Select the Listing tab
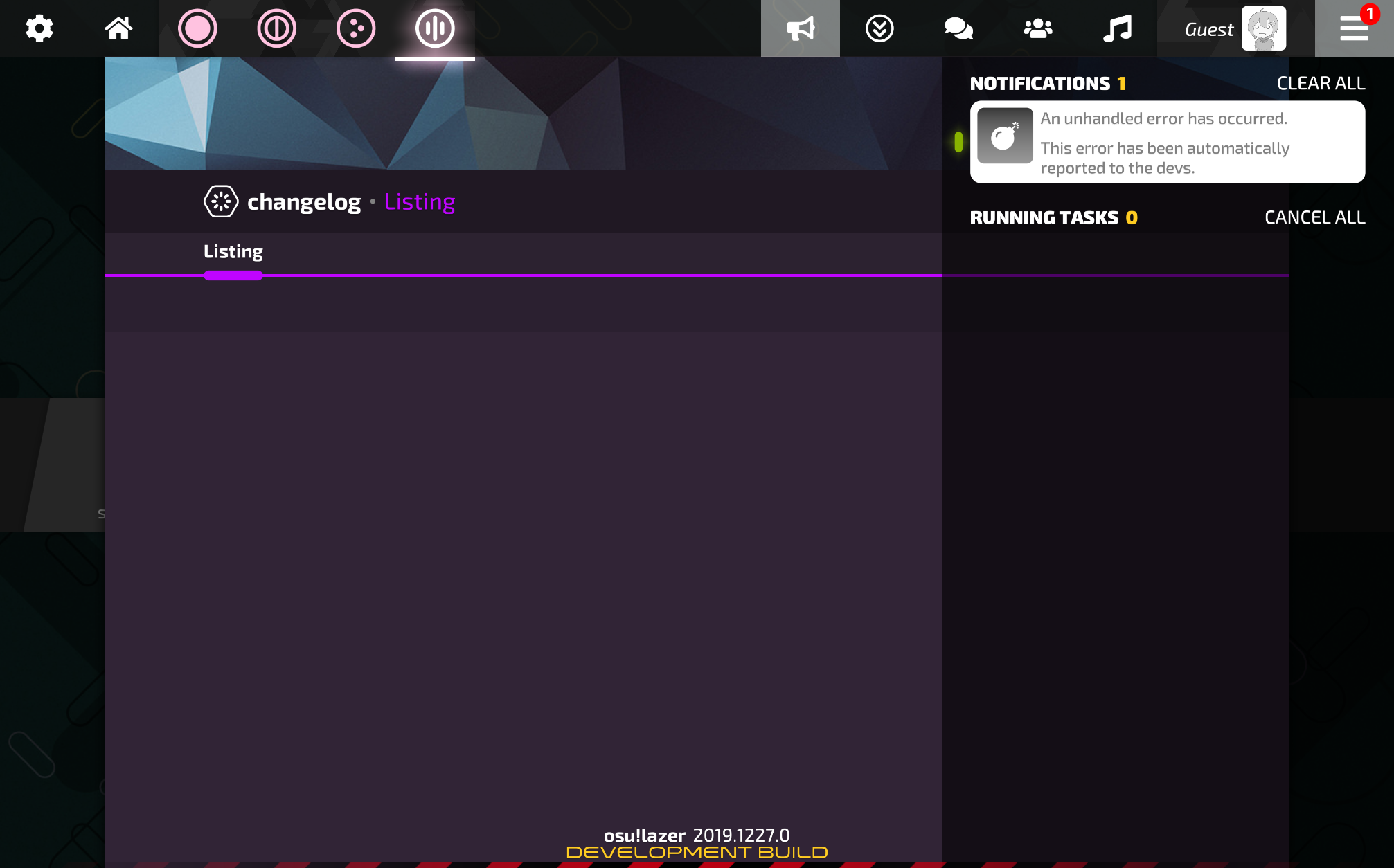1394x868 pixels. click(x=233, y=252)
